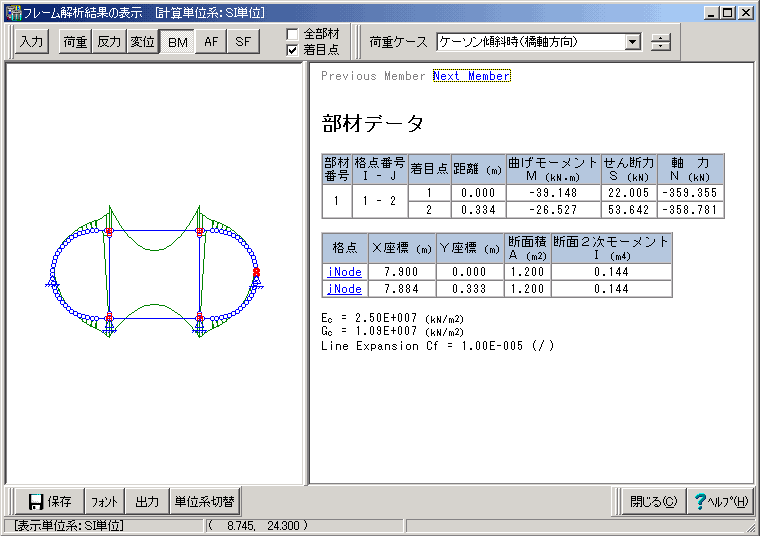Image resolution: width=760 pixels, height=536 pixels.
Task: Click the load case text field ケーソン傾斜時
Action: pyautogui.click(x=530, y=42)
